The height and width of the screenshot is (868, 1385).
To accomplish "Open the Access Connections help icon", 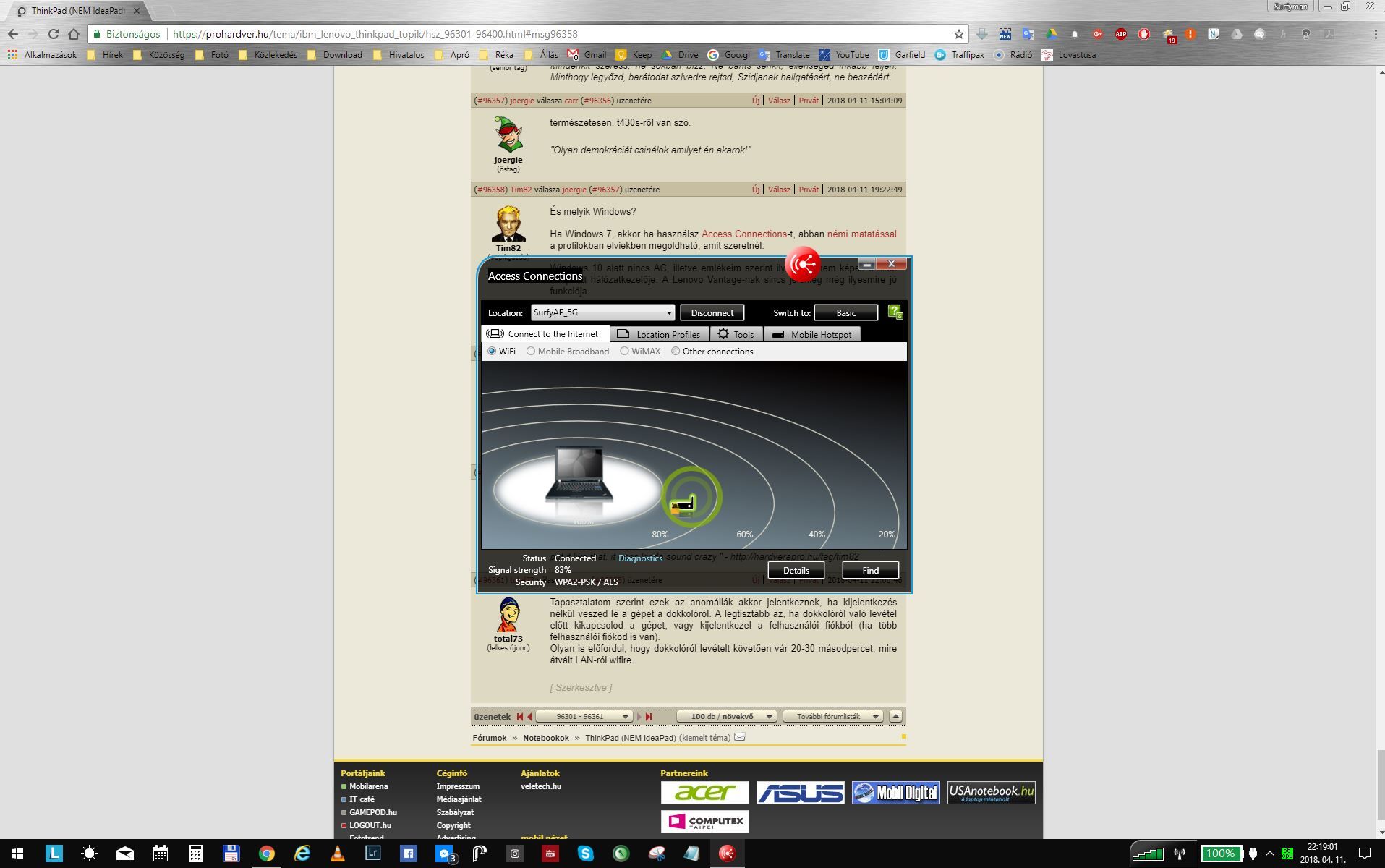I will coord(895,312).
